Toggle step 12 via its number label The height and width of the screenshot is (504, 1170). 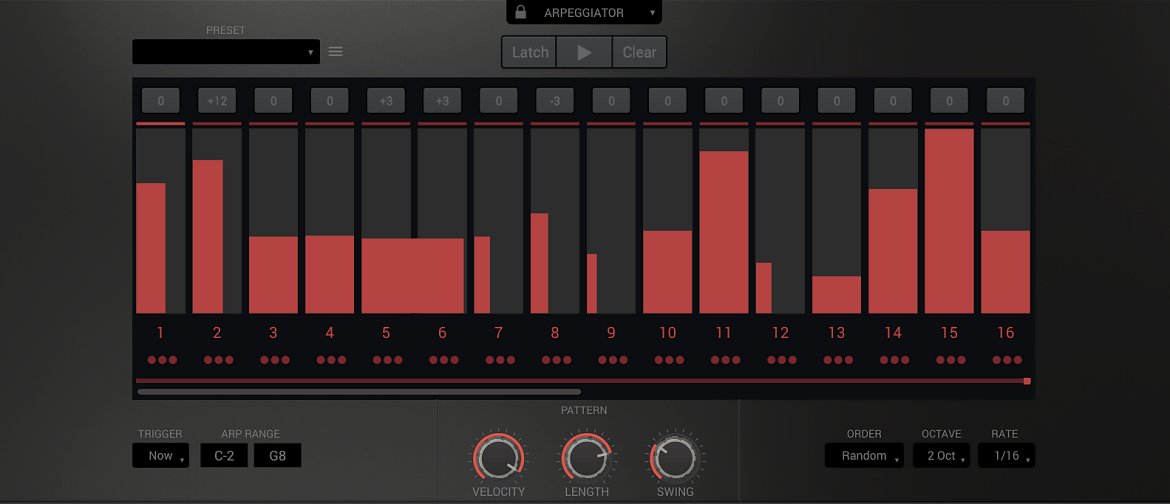click(780, 333)
